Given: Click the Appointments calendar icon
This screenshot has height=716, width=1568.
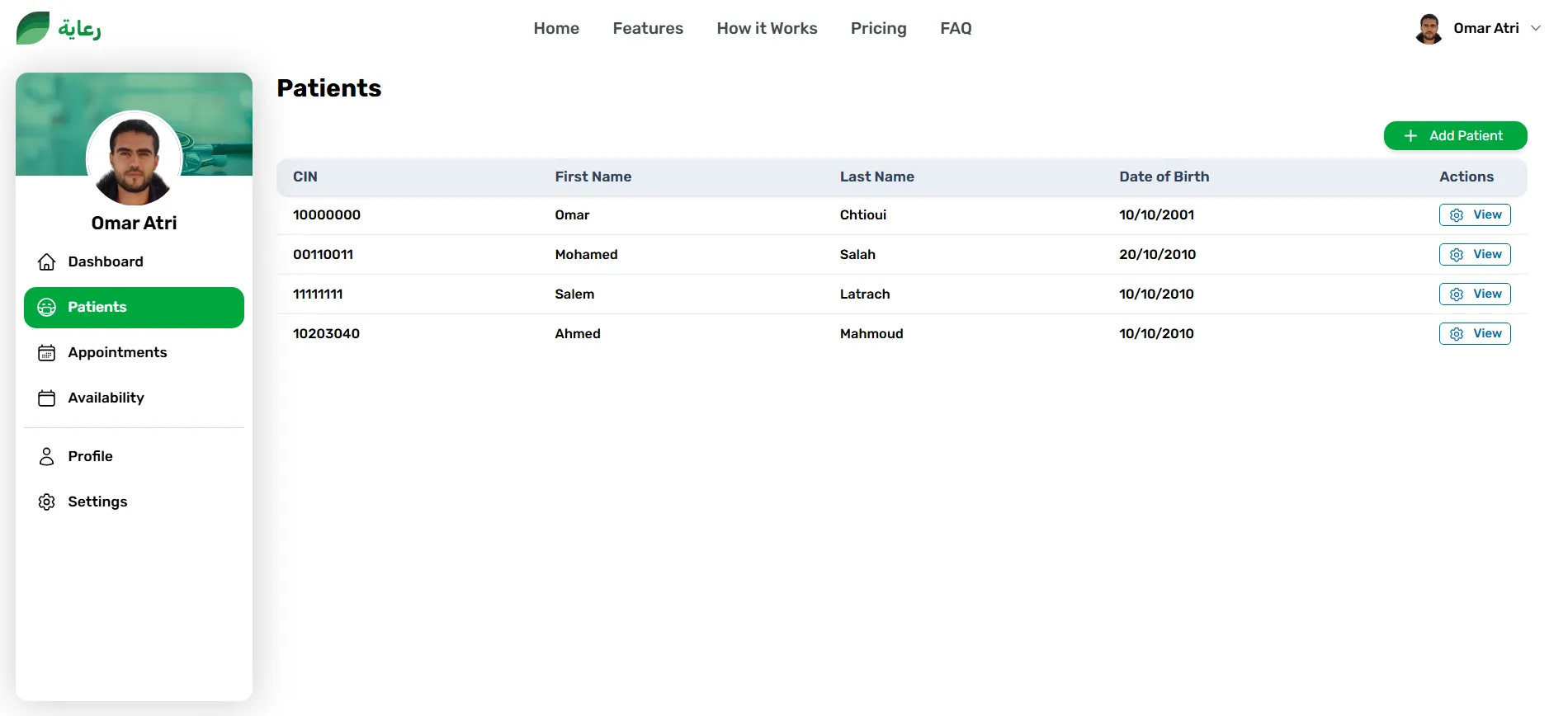Looking at the screenshot, I should coord(47,353).
